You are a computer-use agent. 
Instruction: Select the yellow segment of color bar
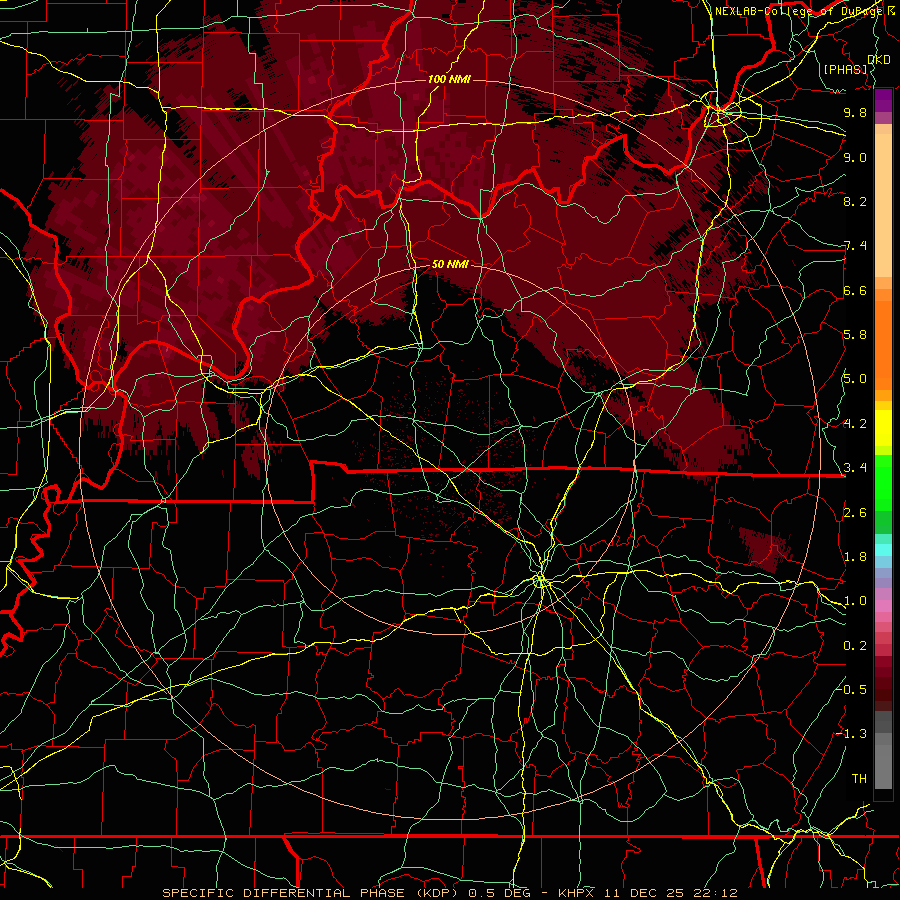pos(883,428)
